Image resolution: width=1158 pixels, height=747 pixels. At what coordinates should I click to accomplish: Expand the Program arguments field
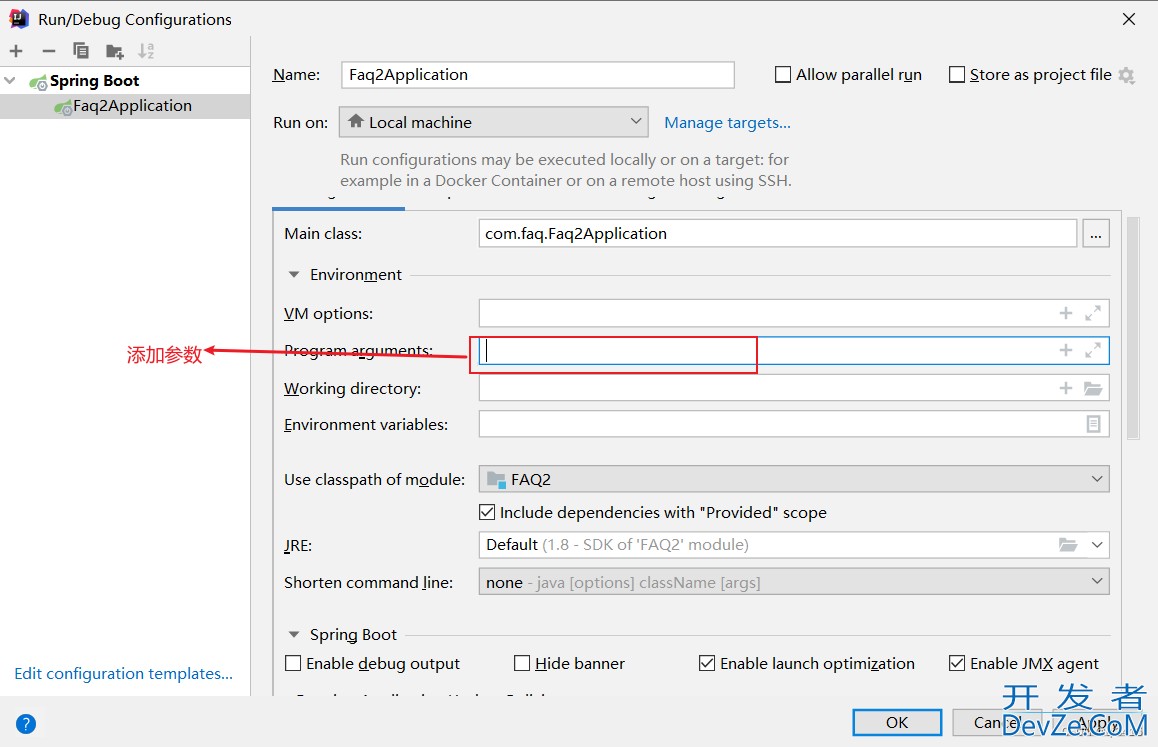pos(1093,350)
